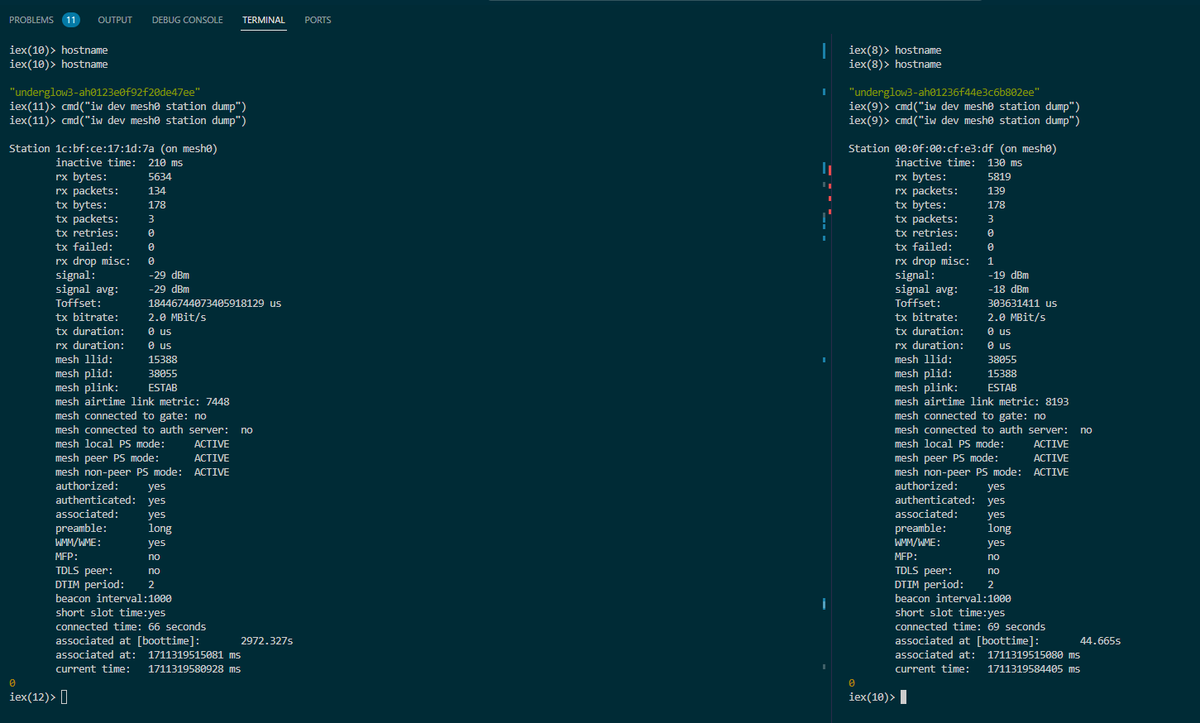The image size is (1200, 723).
Task: Click the problems count badge showing 11
Action: tap(71, 20)
